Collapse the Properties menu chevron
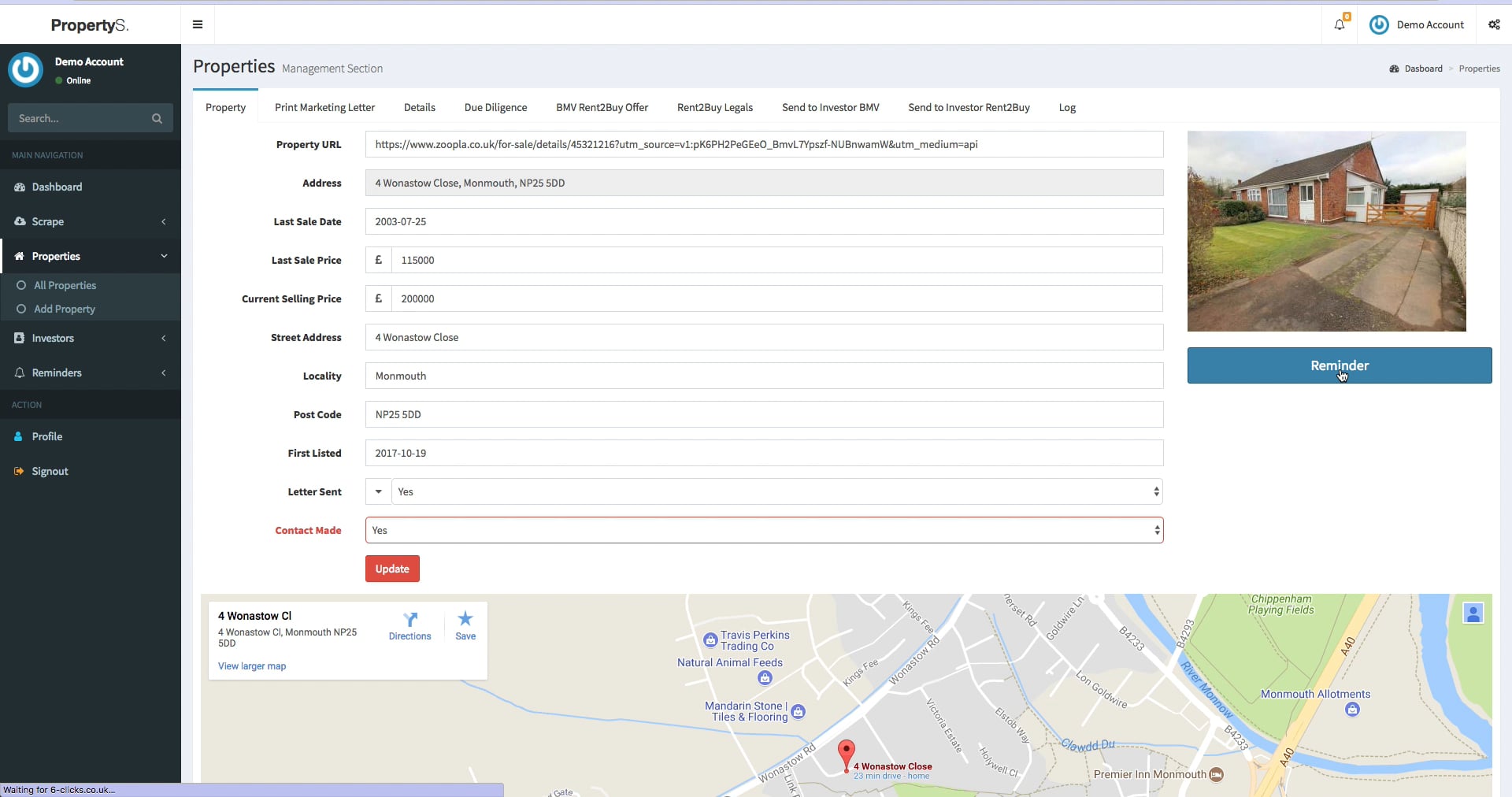Image resolution: width=1512 pixels, height=797 pixels. (164, 256)
